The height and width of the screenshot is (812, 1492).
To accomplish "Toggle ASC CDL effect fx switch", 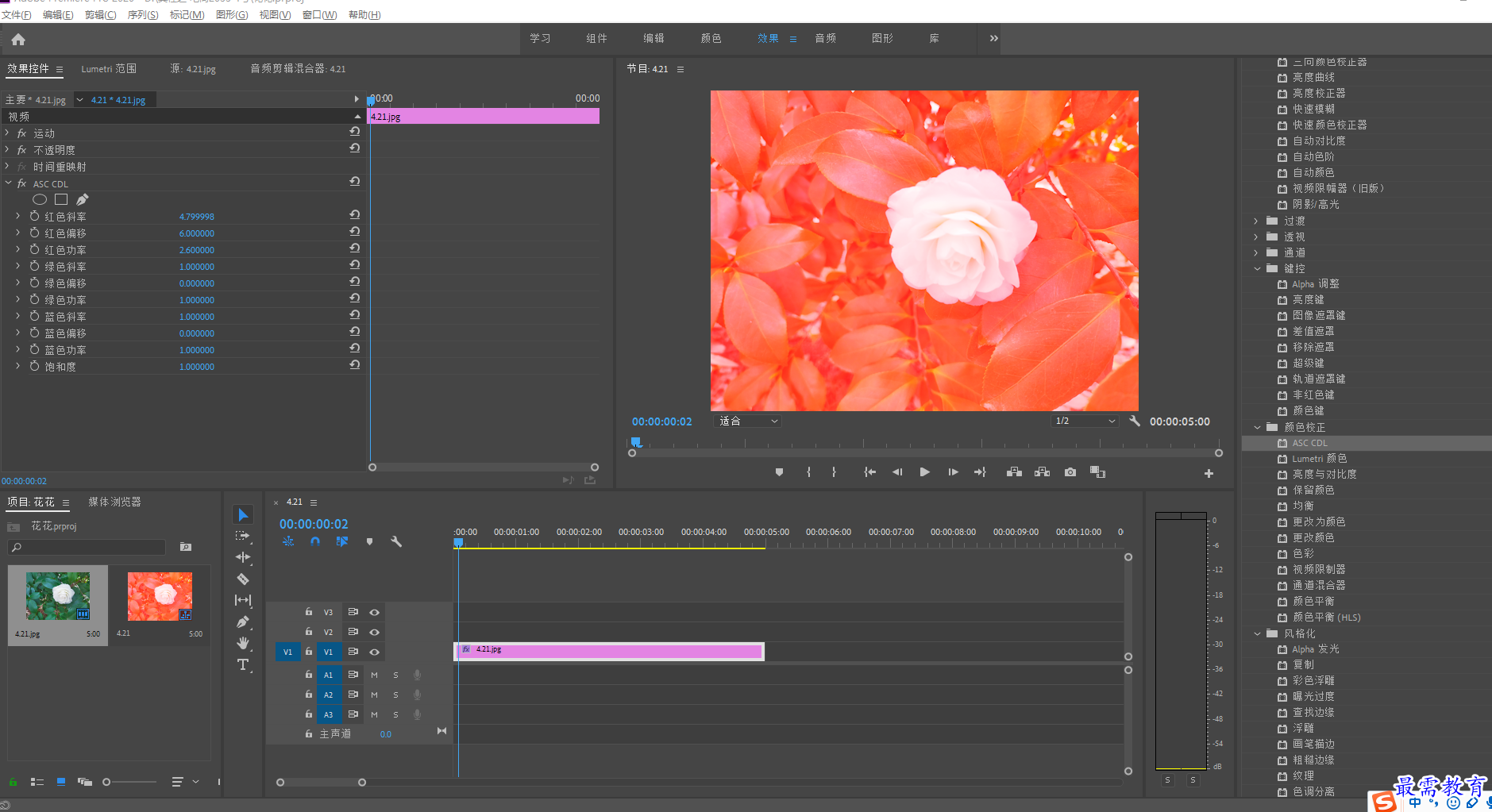I will [x=22, y=183].
